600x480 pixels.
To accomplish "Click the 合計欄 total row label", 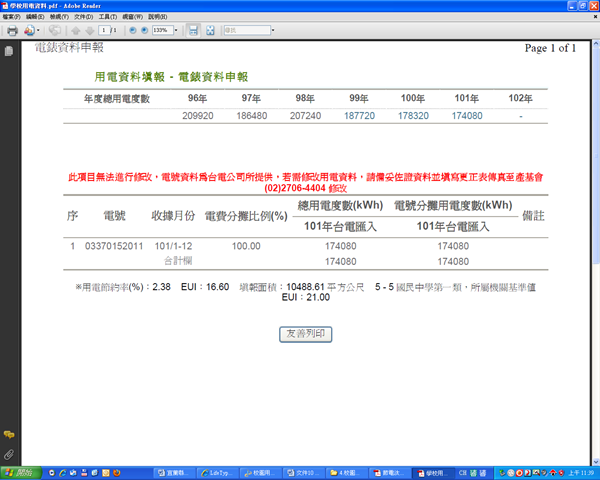I will coord(178,261).
